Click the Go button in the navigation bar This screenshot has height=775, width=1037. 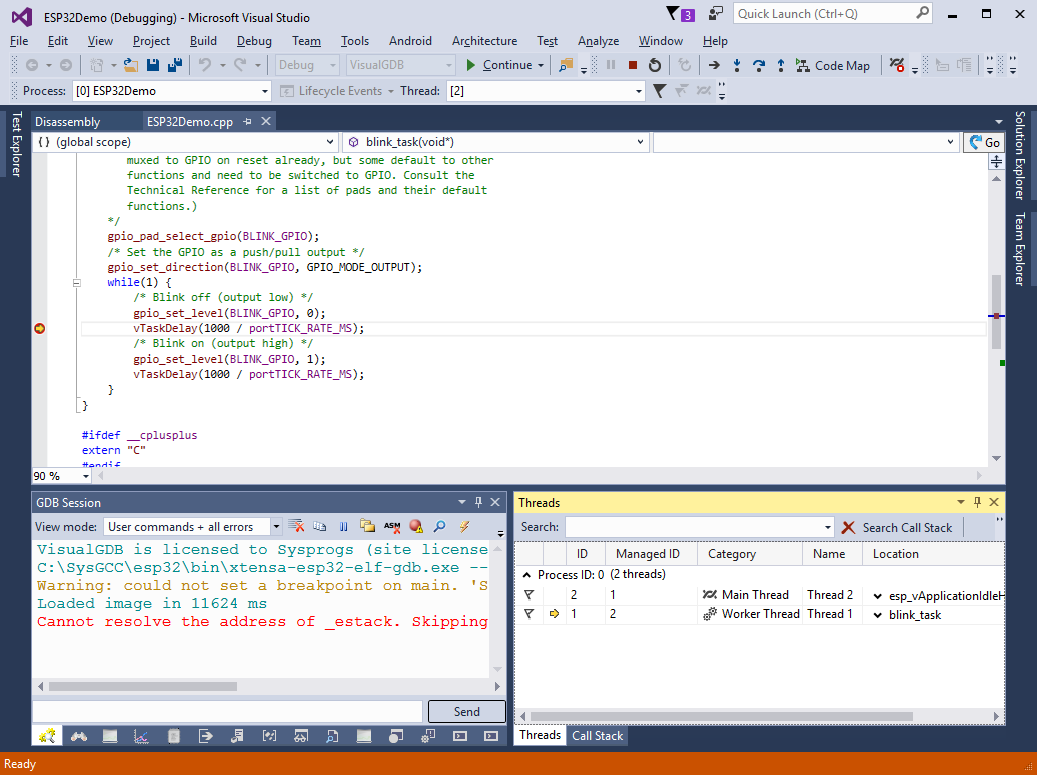984,142
